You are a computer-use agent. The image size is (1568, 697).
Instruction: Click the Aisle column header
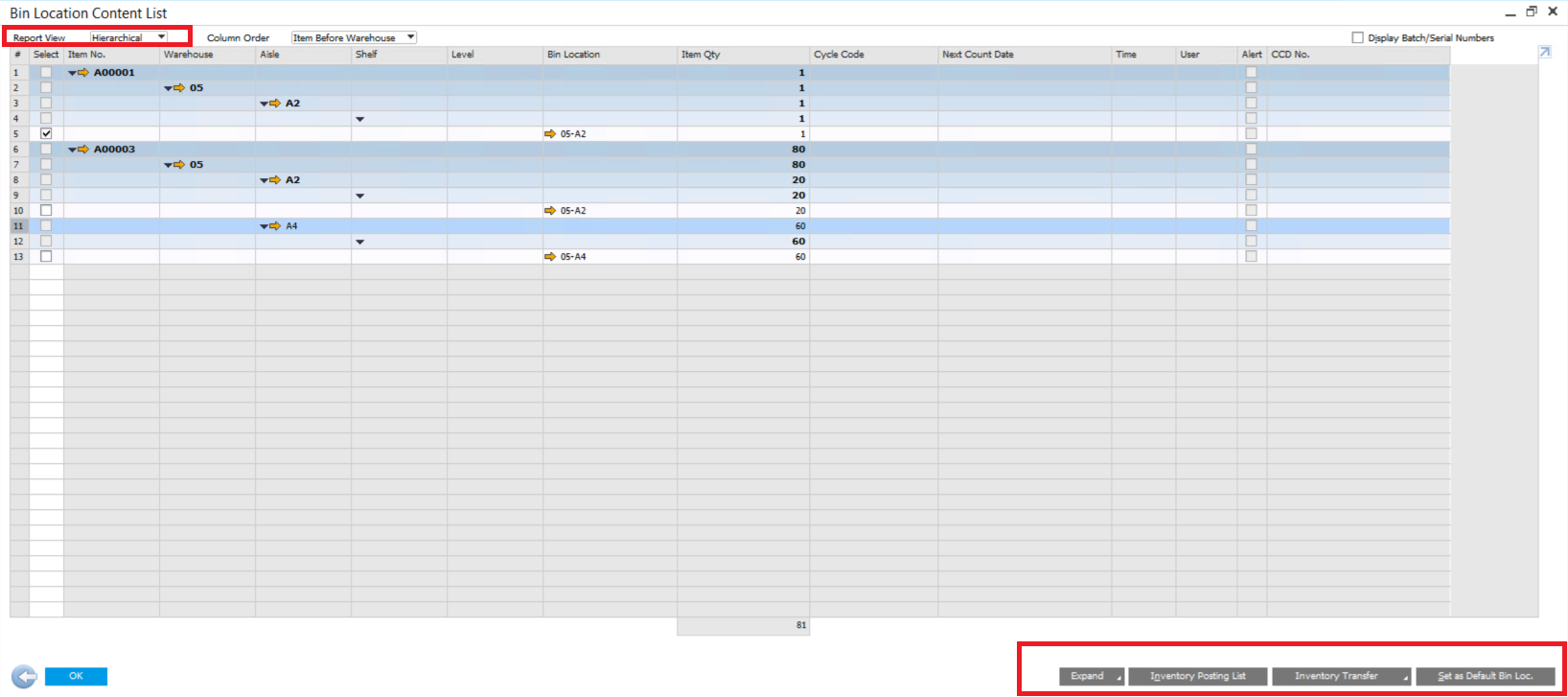(x=303, y=55)
